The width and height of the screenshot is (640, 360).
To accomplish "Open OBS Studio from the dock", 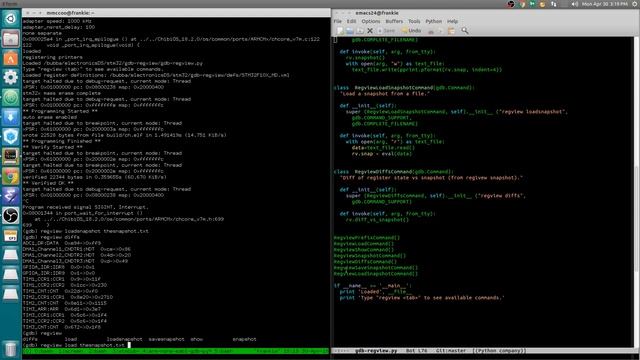I will coord(11,215).
